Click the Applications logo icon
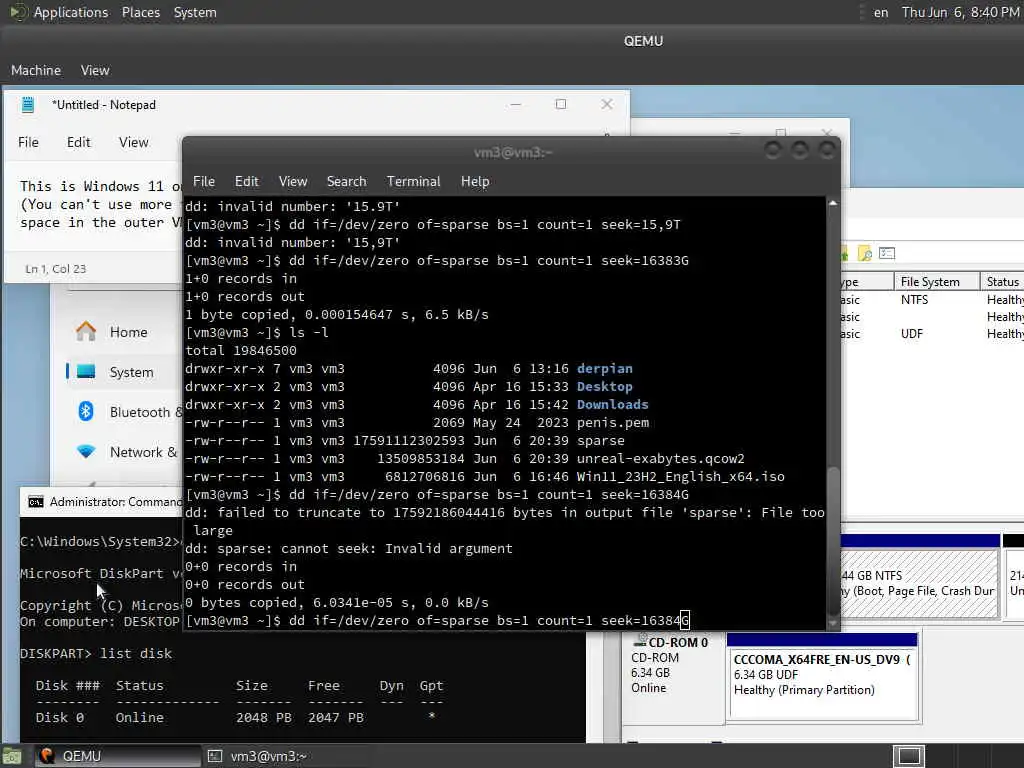The image size is (1024, 768). (18, 12)
